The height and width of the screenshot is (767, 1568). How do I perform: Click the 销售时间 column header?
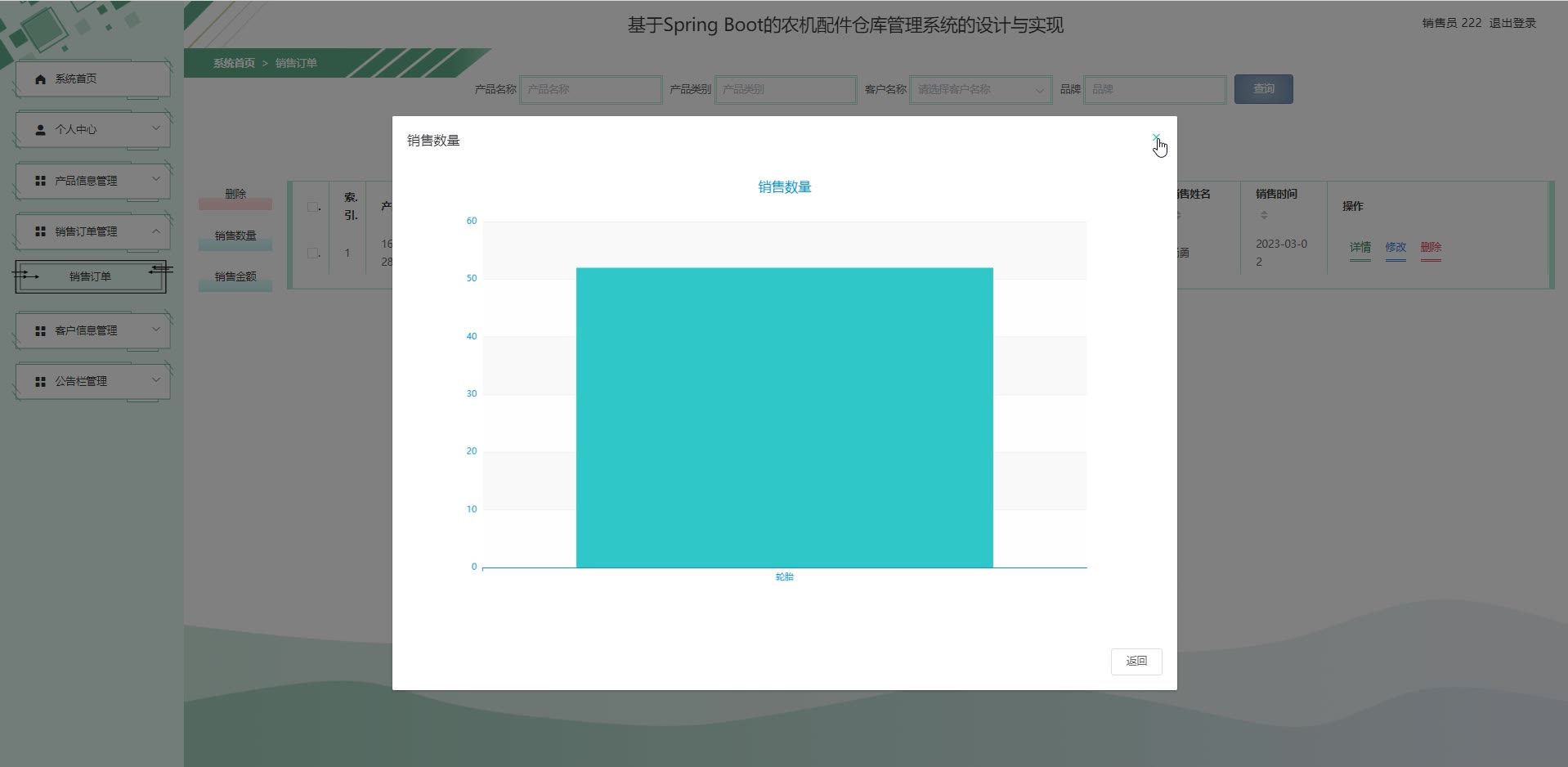(1276, 194)
